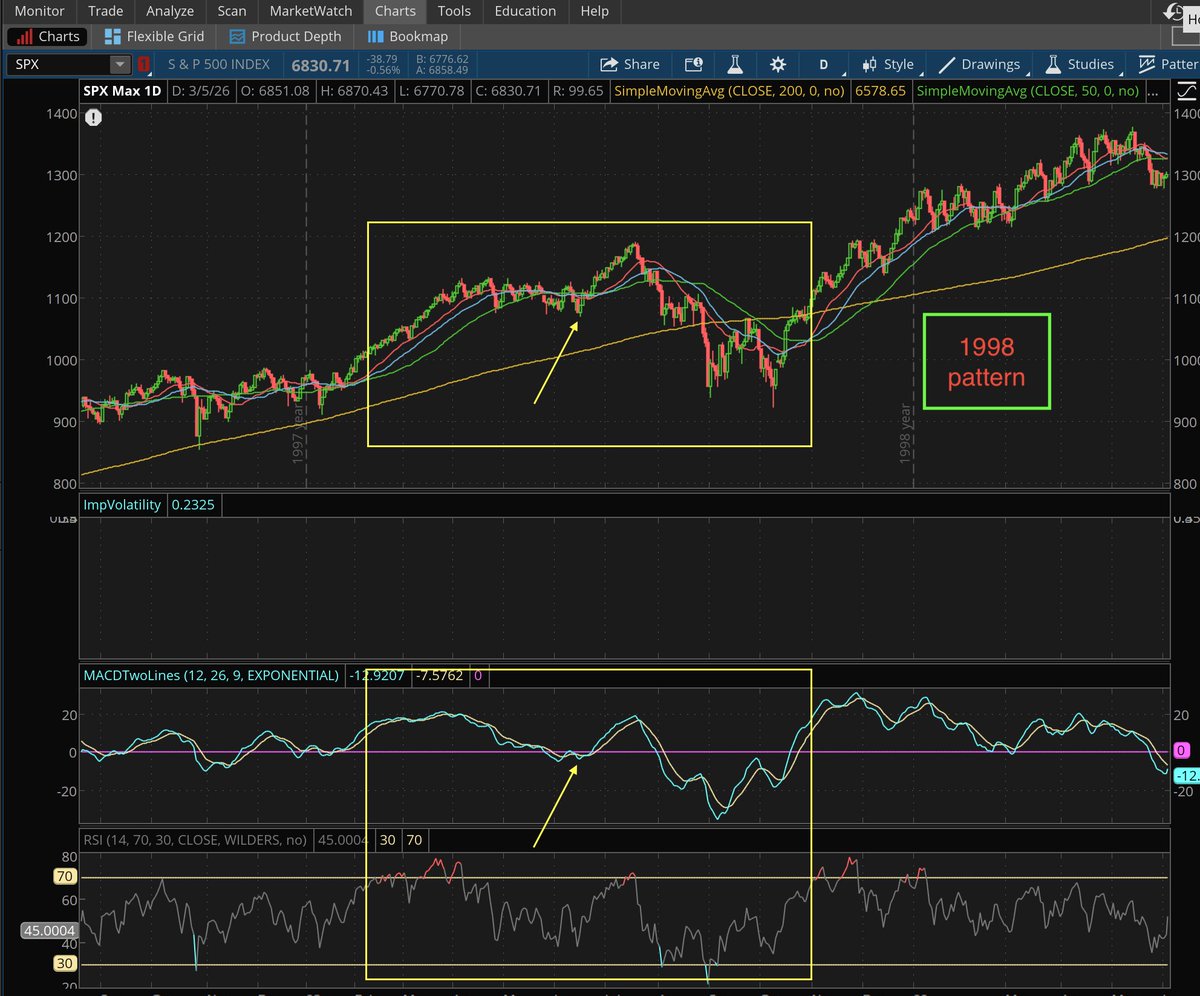Click the Share chart button
Viewport: 1200px width, 996px height.
coord(630,64)
